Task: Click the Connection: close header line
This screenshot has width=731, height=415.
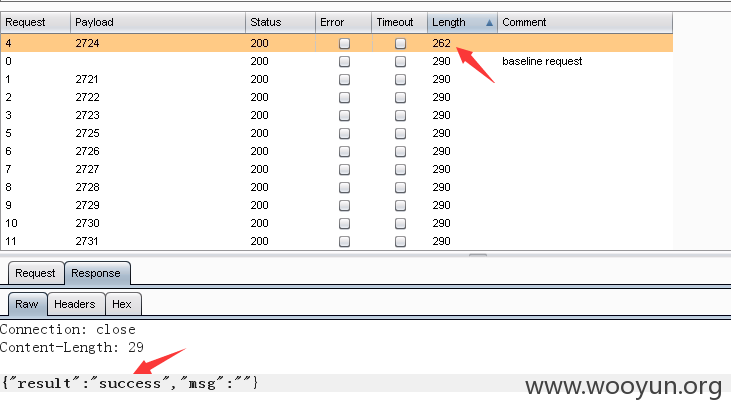Action: pos(68,329)
